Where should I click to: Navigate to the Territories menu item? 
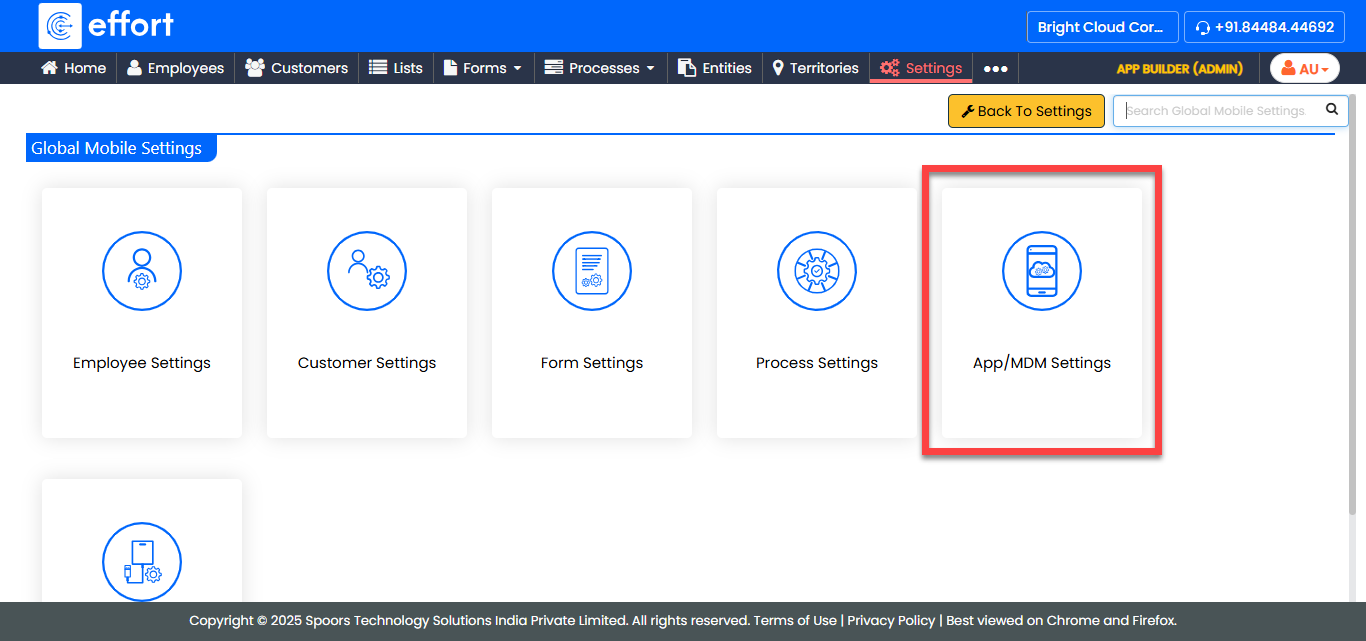(815, 69)
